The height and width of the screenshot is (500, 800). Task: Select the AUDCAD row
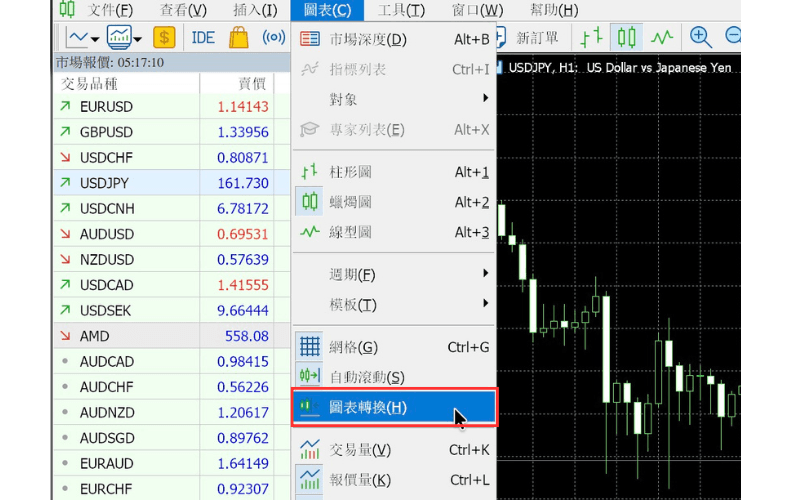coord(172,362)
